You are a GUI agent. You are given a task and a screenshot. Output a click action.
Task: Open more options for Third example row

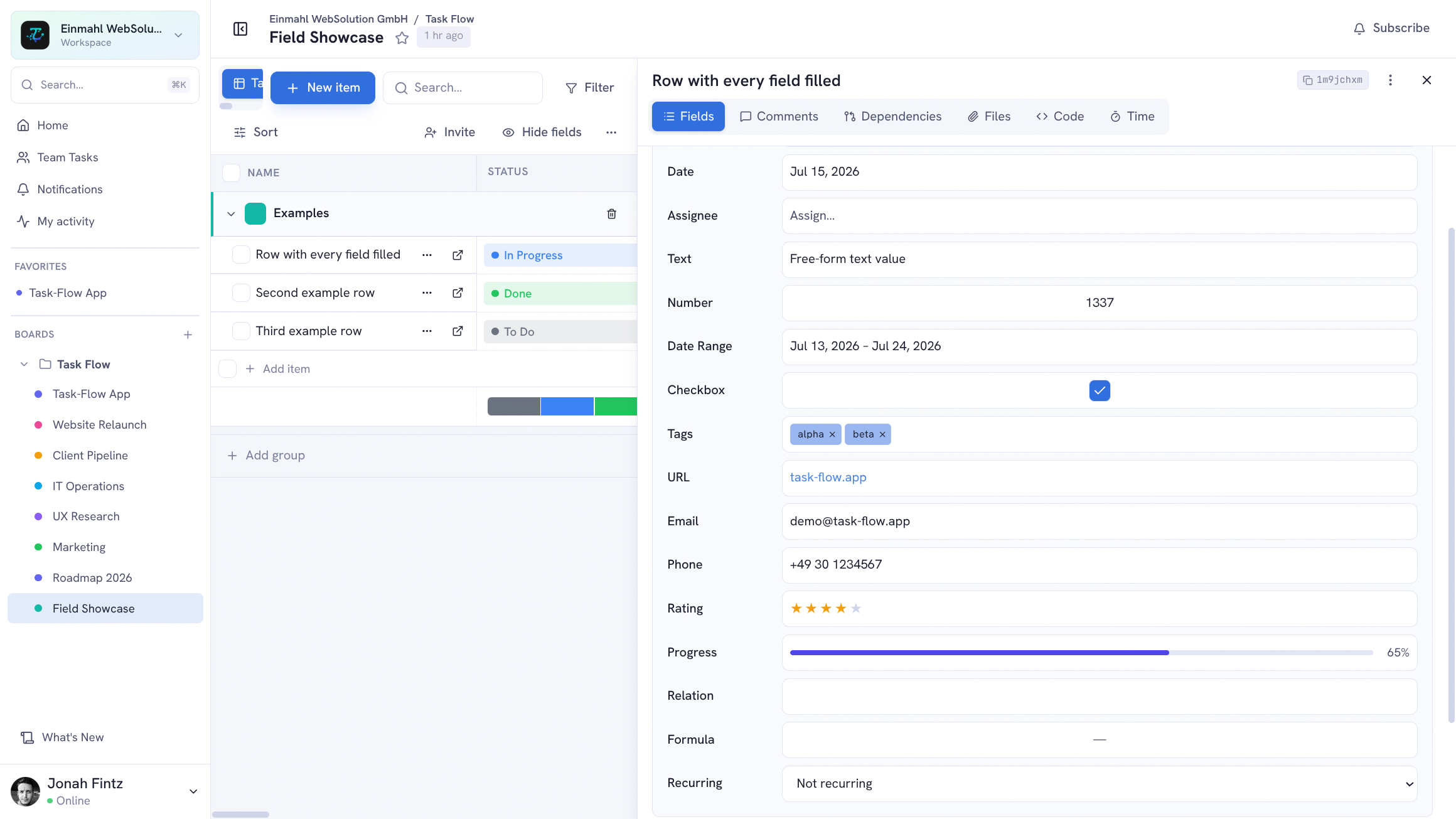tap(427, 331)
